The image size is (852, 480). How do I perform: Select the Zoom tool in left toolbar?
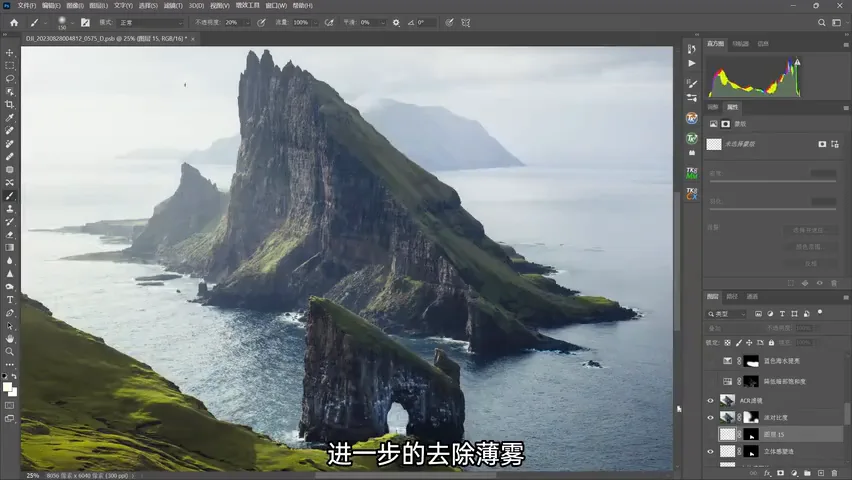pyautogui.click(x=10, y=352)
